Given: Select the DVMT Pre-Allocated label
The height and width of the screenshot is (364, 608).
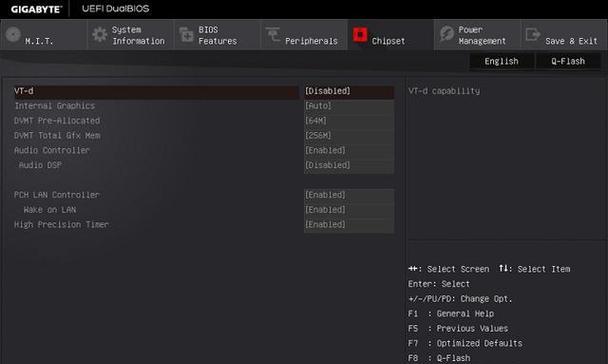Looking at the screenshot, I should (x=57, y=121).
